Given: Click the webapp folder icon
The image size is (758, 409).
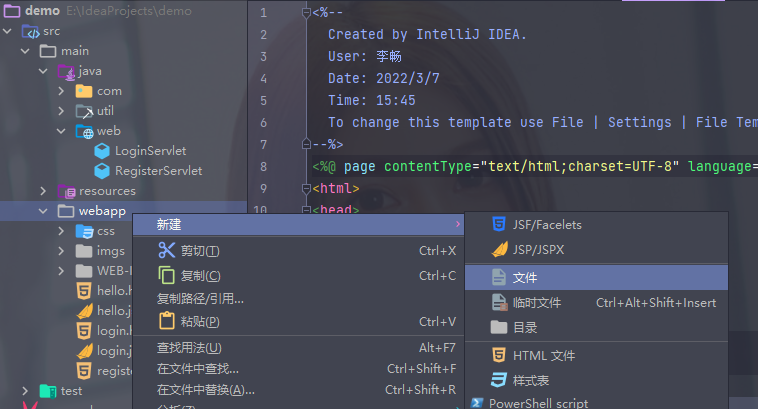Looking at the screenshot, I should (66, 211).
